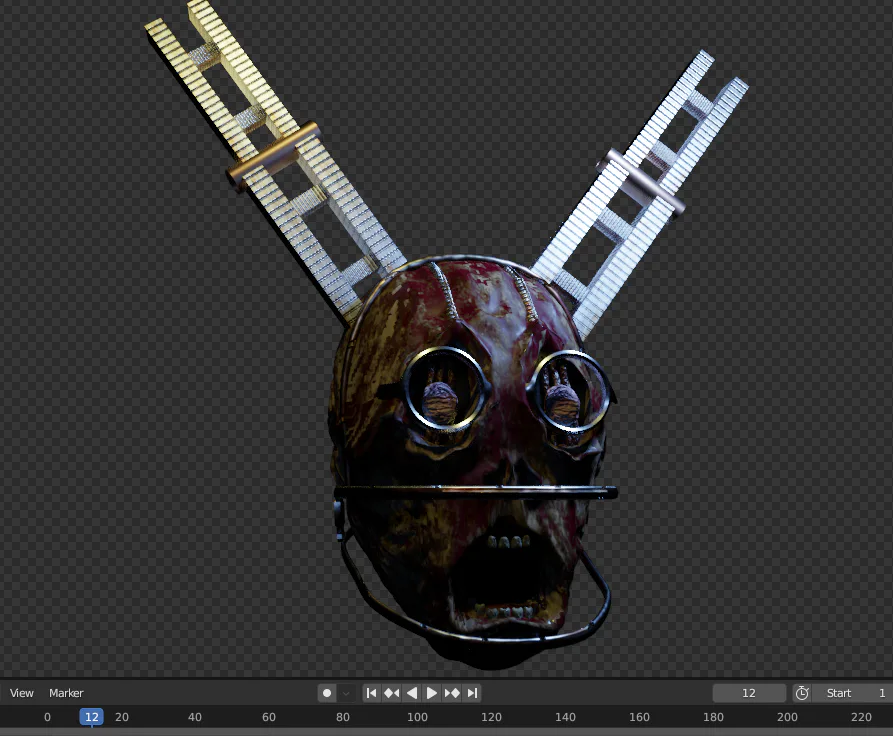893x736 pixels.
Task: Click frame 100 on the timeline ruler
Action: 417,717
